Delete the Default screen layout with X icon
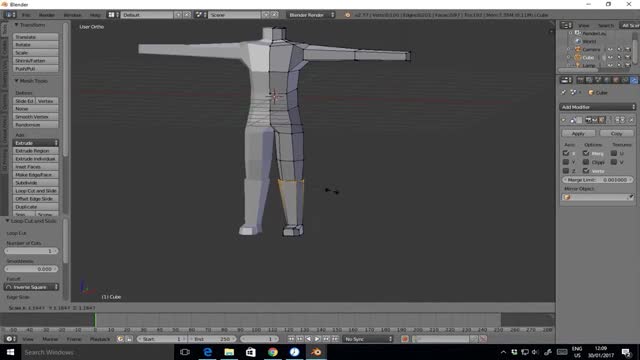 coord(187,15)
